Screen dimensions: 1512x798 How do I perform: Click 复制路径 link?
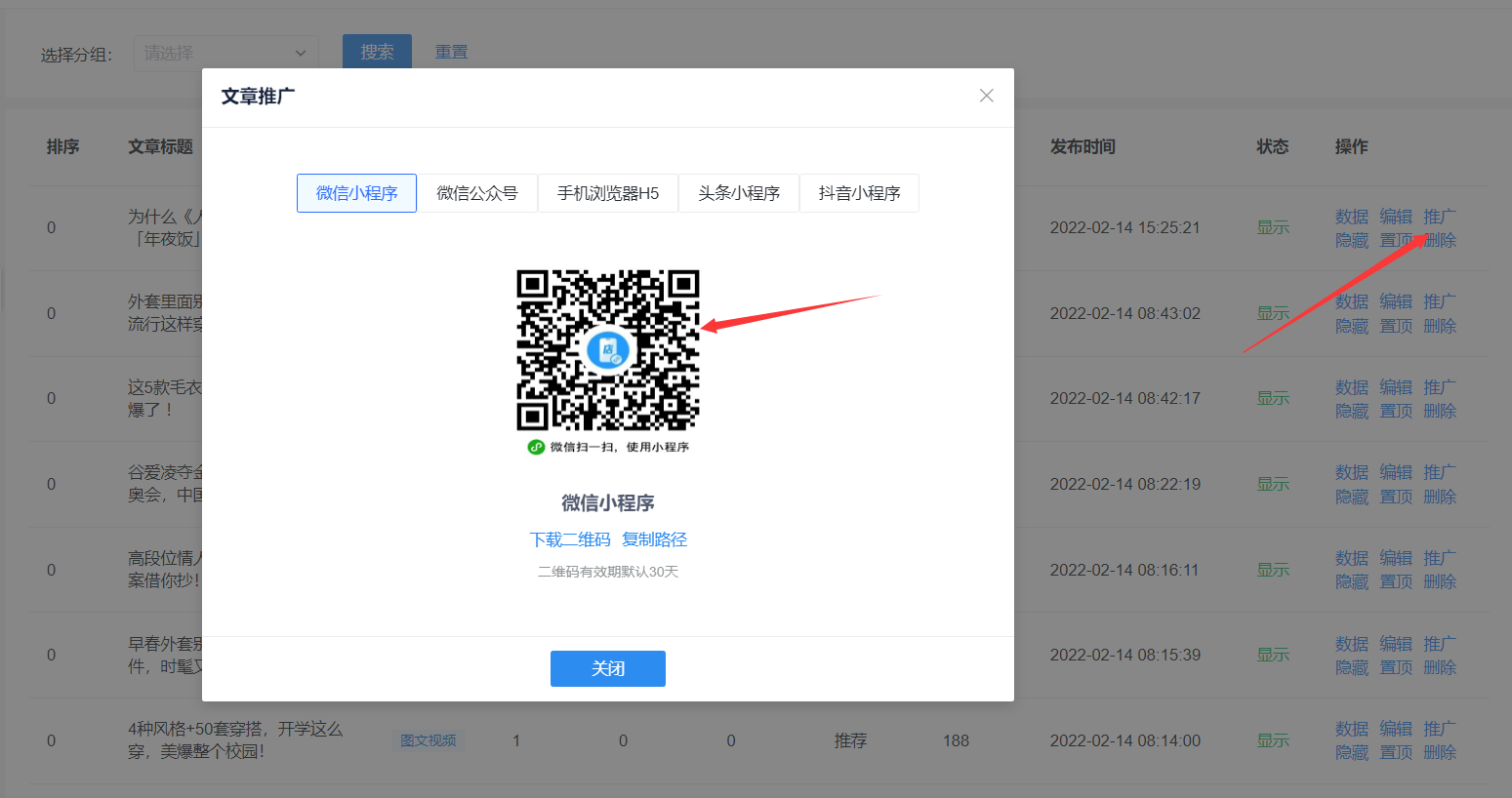(x=655, y=539)
